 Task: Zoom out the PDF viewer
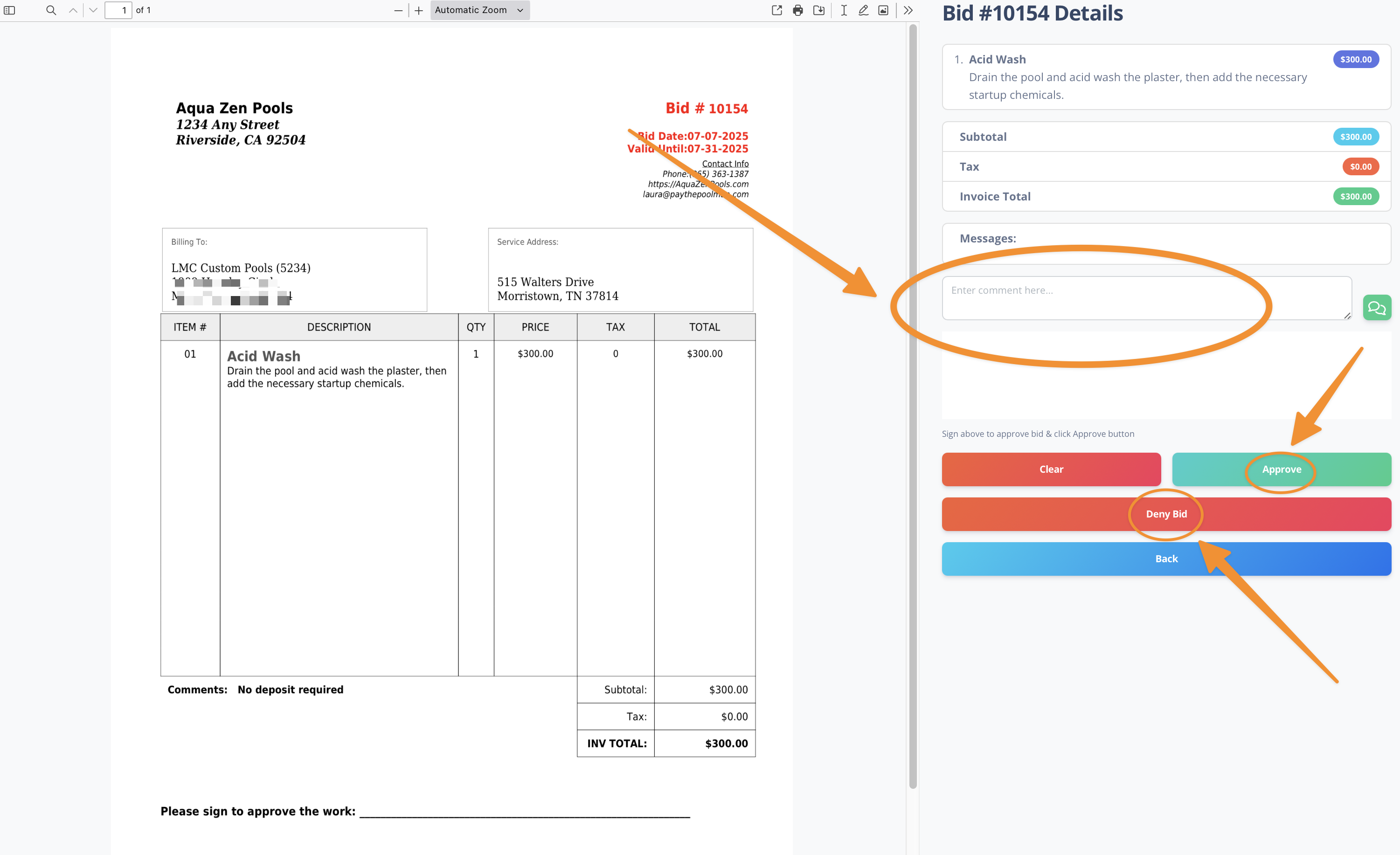click(x=398, y=10)
